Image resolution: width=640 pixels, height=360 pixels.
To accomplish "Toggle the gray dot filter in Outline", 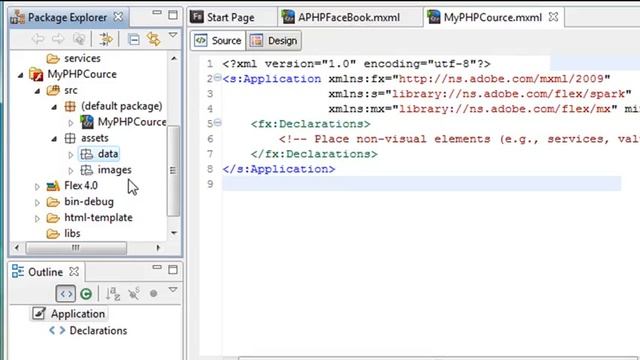I will click(x=153, y=293).
